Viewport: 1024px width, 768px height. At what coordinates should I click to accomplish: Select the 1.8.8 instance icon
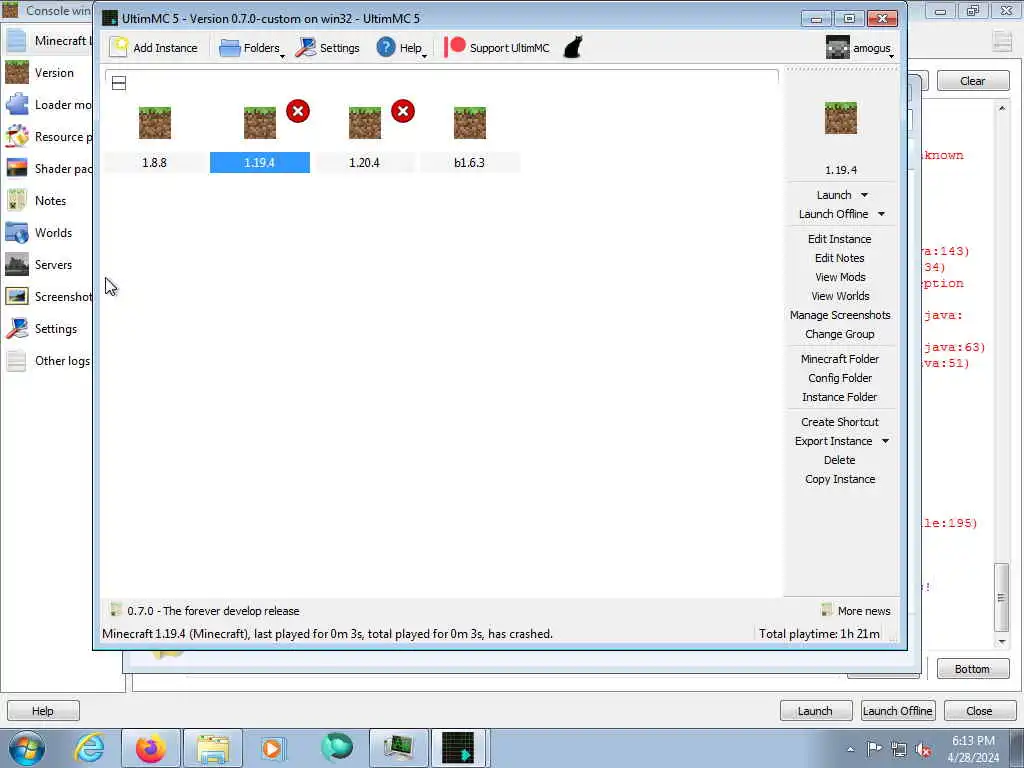[155, 123]
